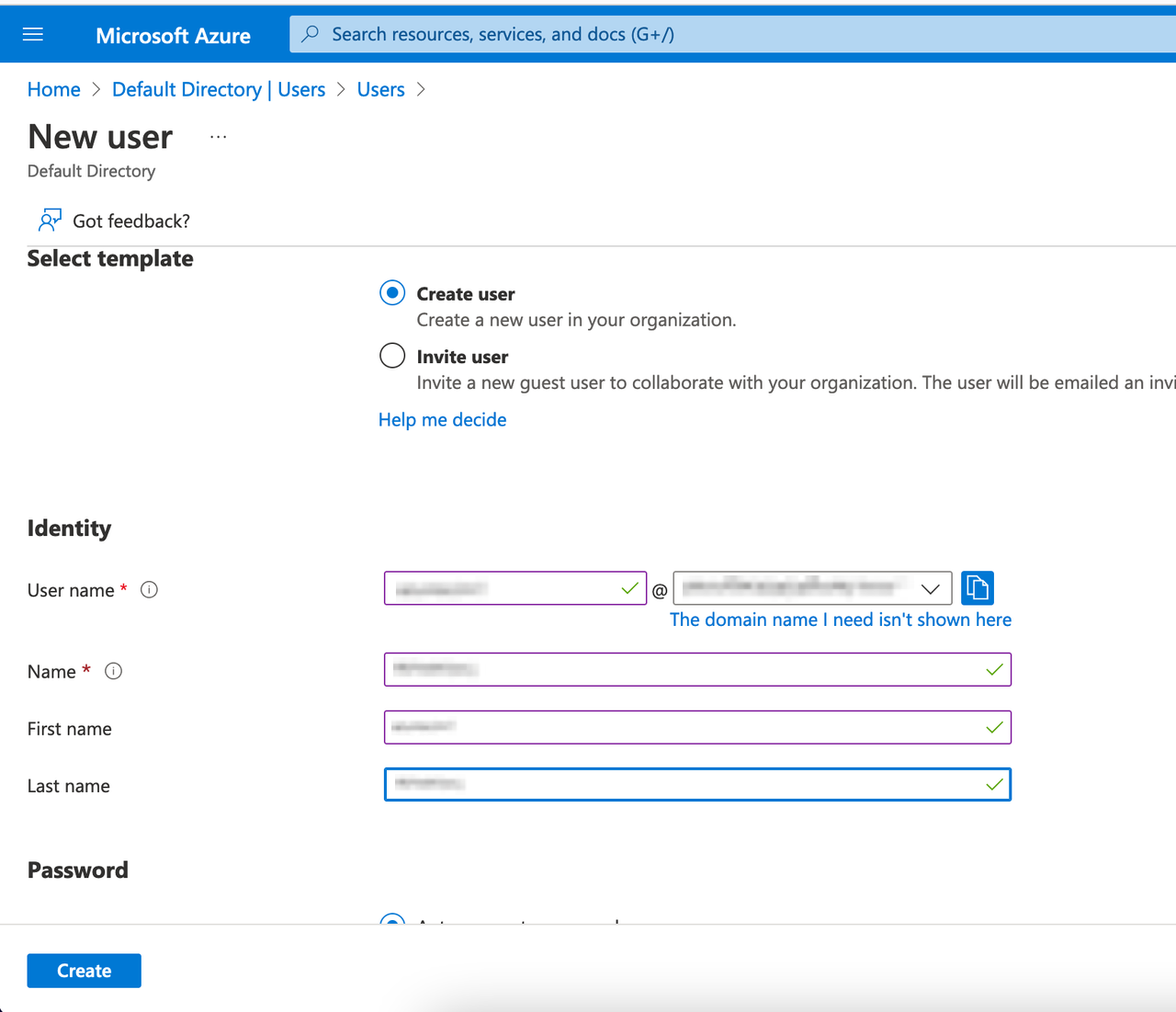
Task: Select the Create user radio button
Action: point(392,293)
